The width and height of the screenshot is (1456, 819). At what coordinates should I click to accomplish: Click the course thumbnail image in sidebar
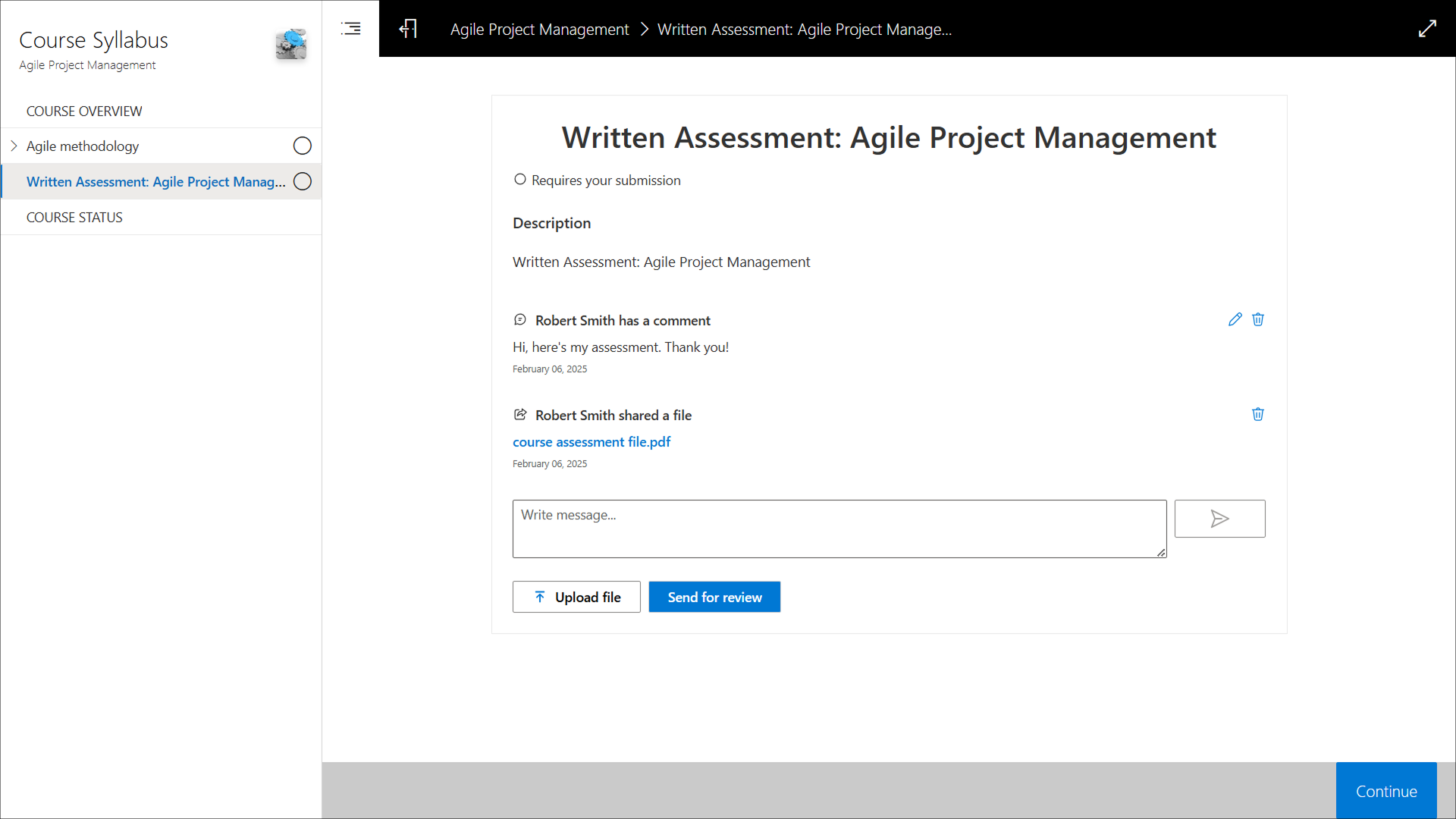tap(290, 44)
